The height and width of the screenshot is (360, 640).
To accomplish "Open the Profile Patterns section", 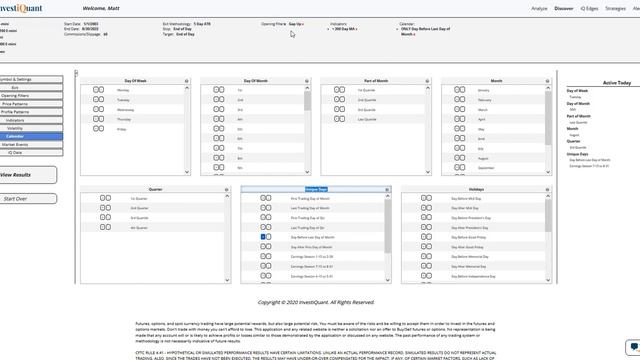I will [31, 112].
